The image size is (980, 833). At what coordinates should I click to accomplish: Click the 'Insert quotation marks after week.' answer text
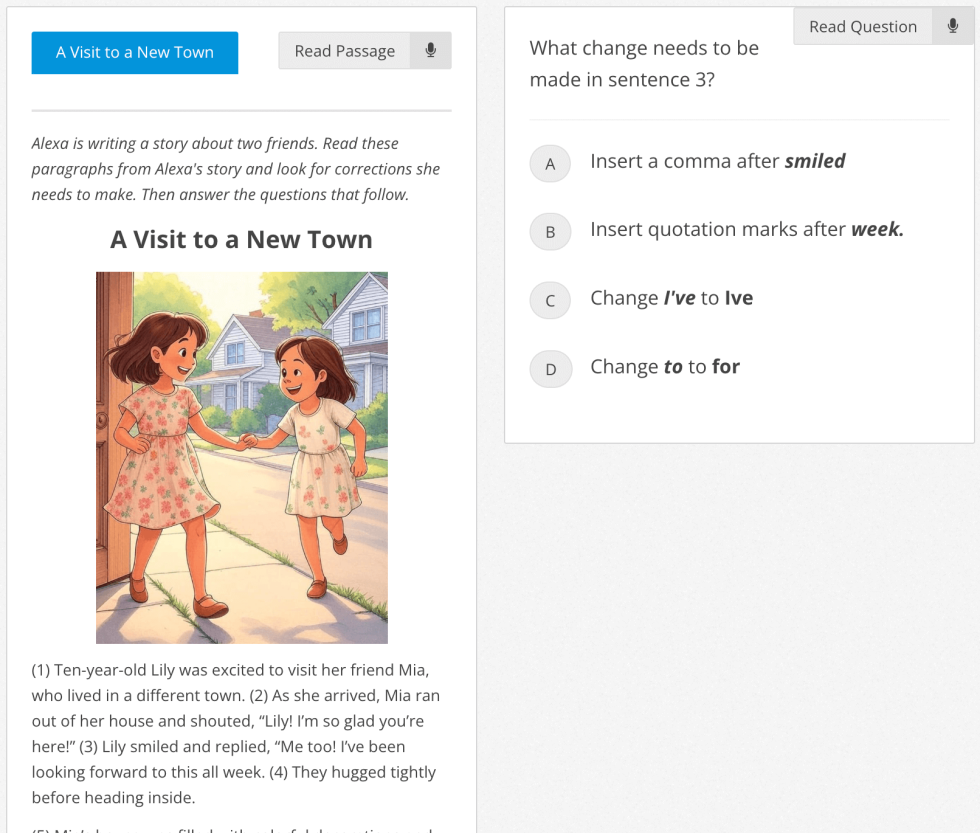746,230
